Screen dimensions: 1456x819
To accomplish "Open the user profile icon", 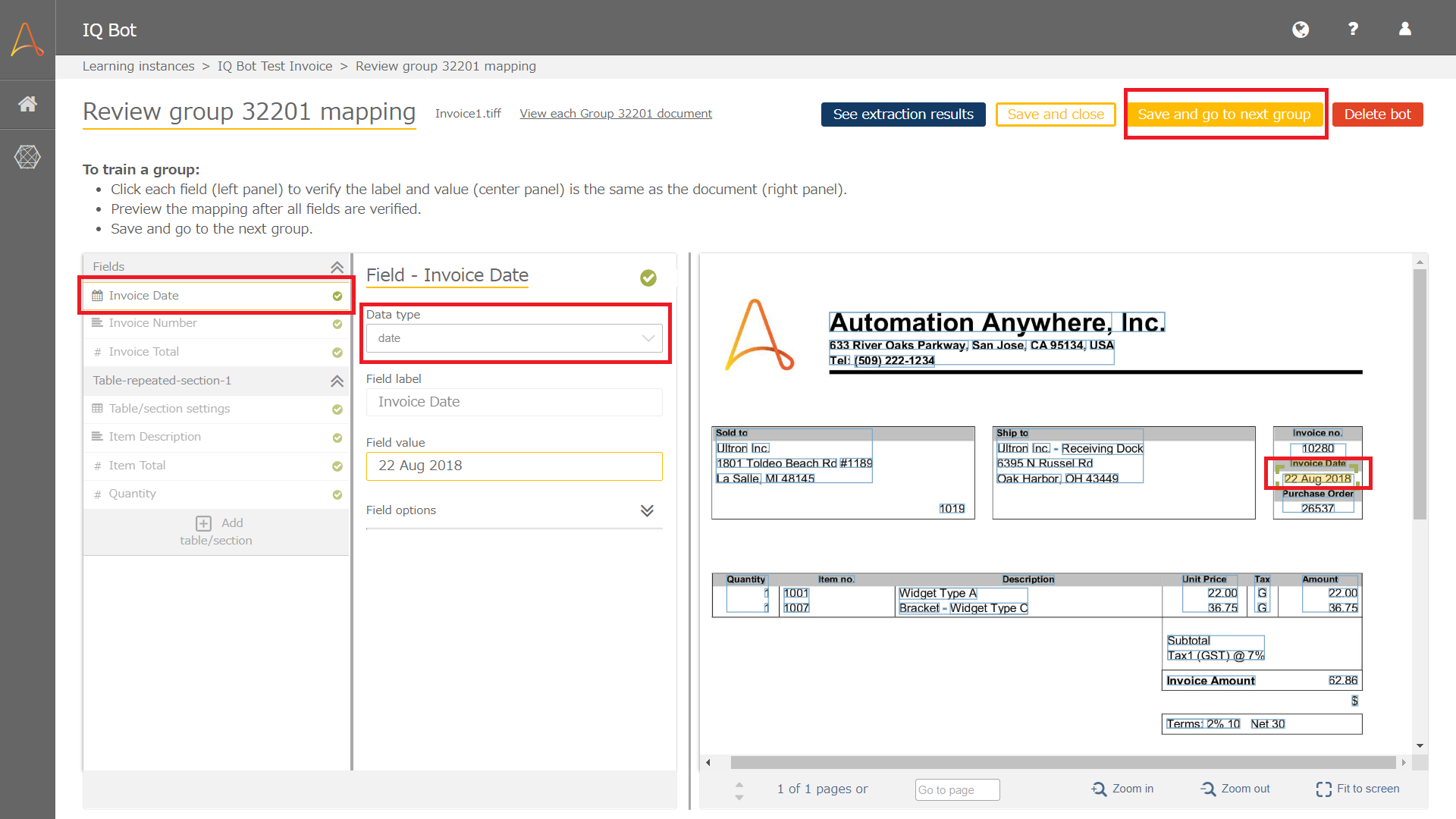I will (x=1405, y=29).
